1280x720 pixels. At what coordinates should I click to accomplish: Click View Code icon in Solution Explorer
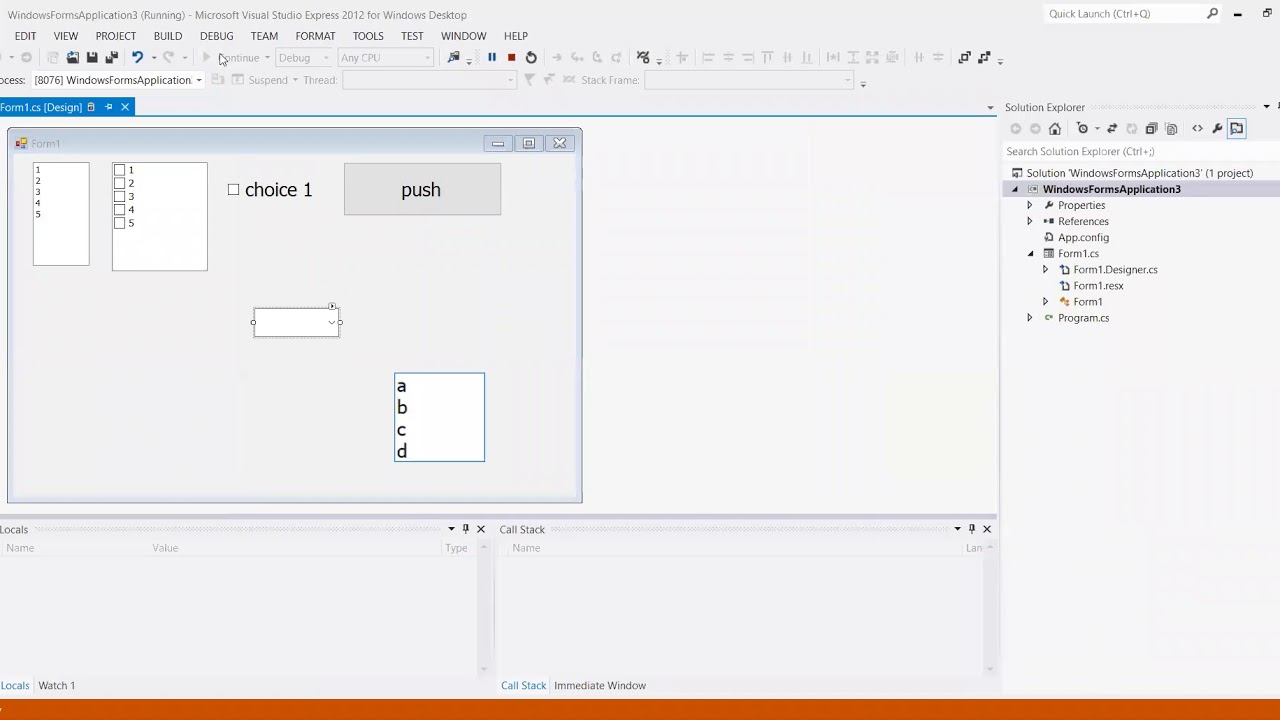(x=1197, y=129)
